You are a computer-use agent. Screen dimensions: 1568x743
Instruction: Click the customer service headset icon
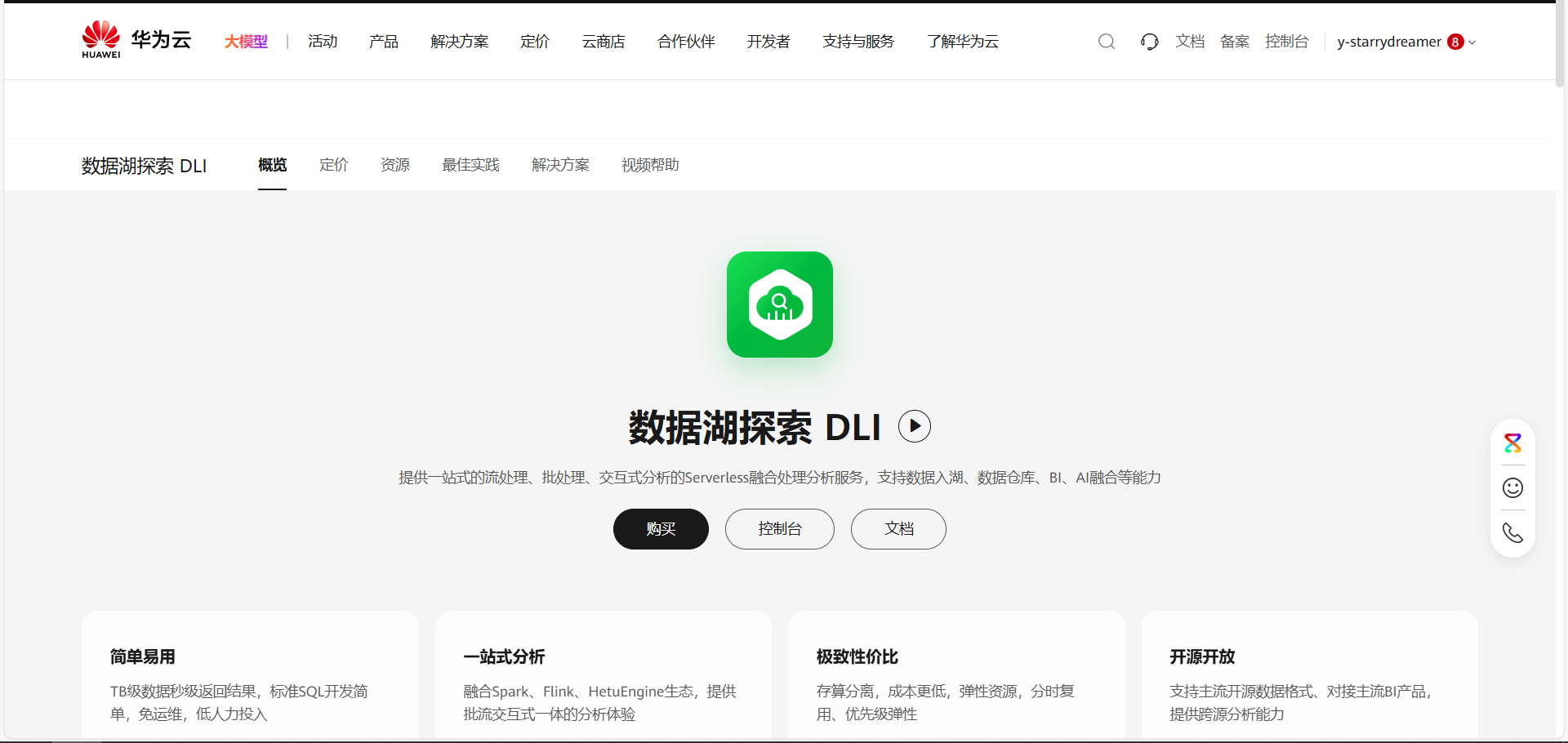pos(1150,42)
